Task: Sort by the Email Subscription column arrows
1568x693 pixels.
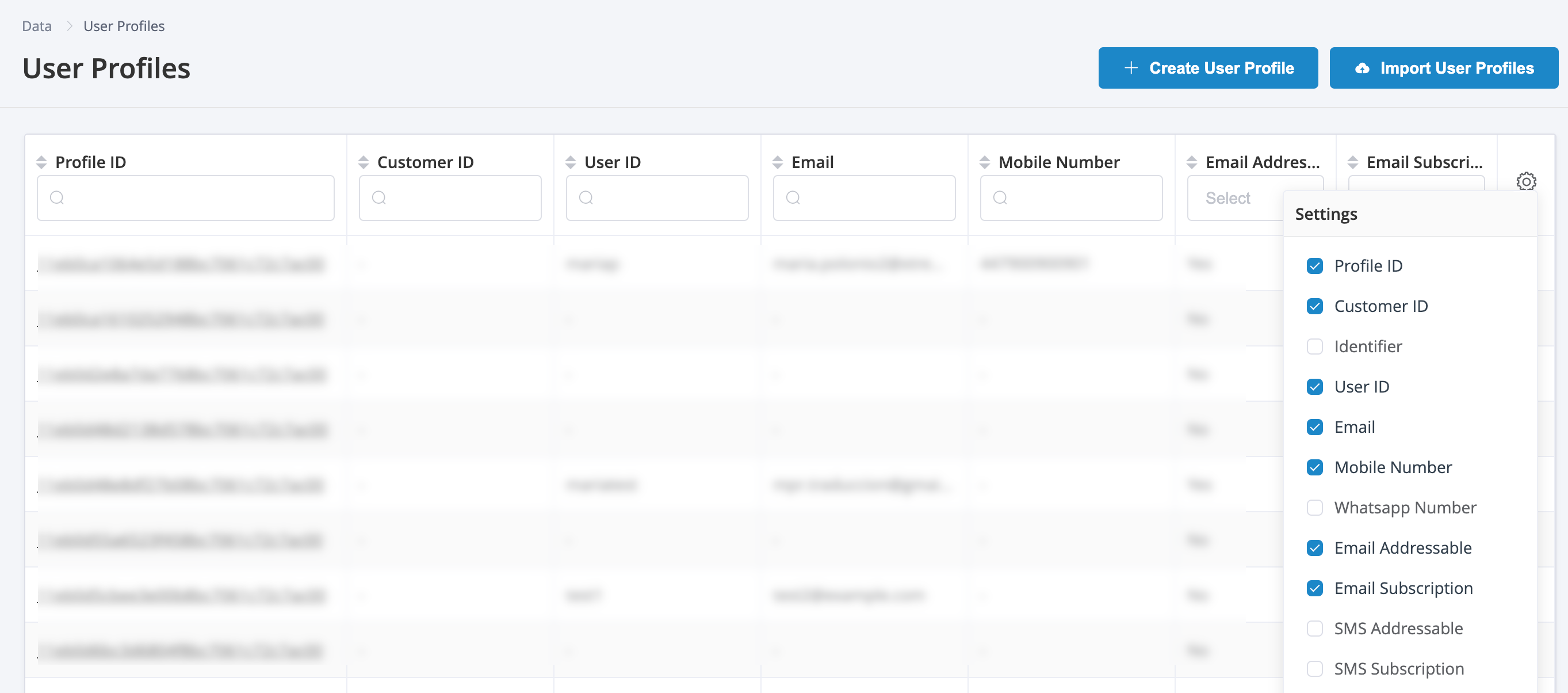Action: (x=1352, y=162)
